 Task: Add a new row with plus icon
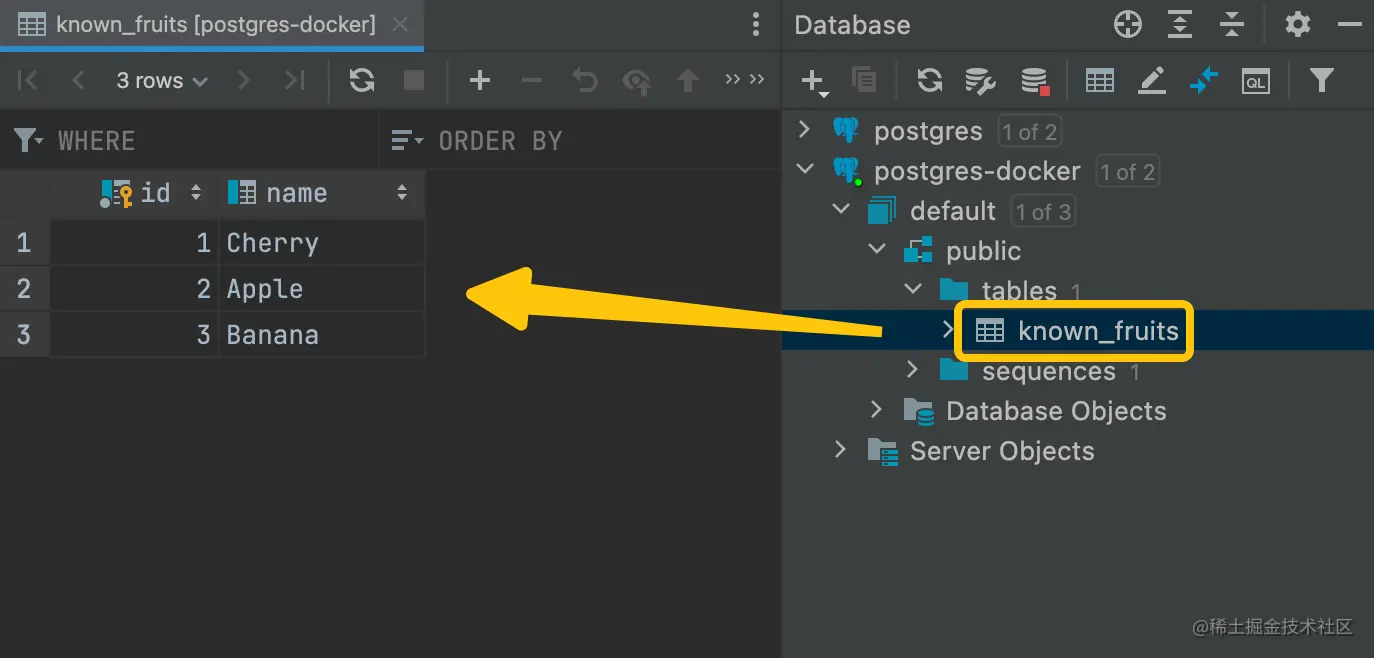tap(480, 80)
